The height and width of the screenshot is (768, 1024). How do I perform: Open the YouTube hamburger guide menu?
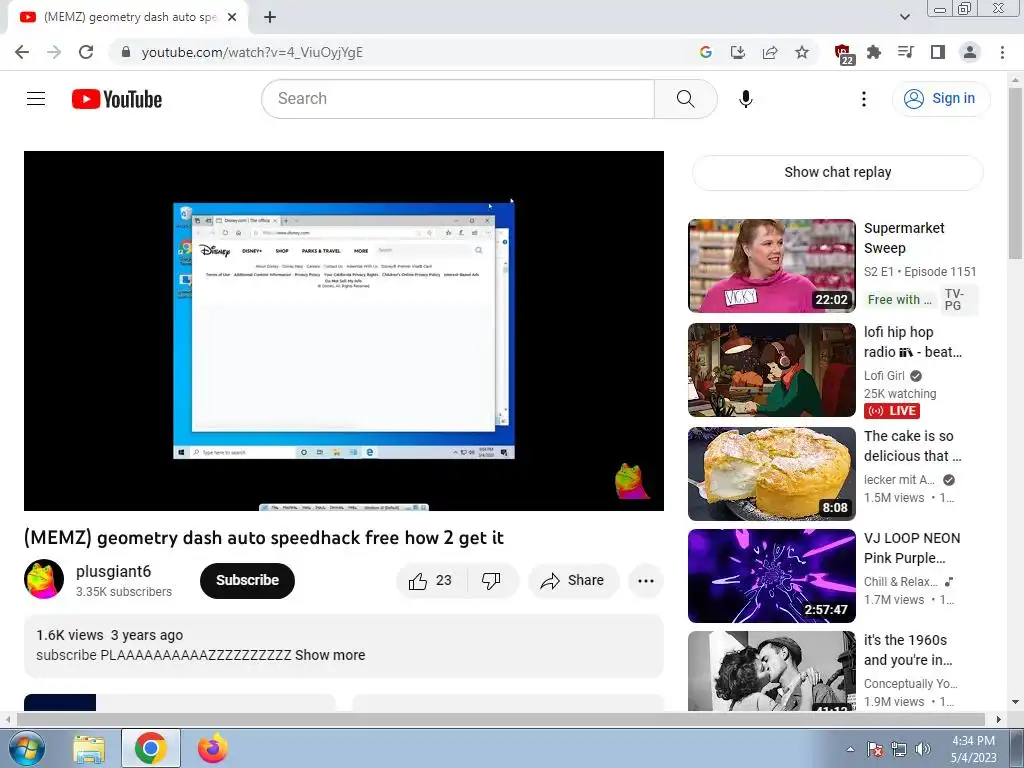tap(36, 99)
